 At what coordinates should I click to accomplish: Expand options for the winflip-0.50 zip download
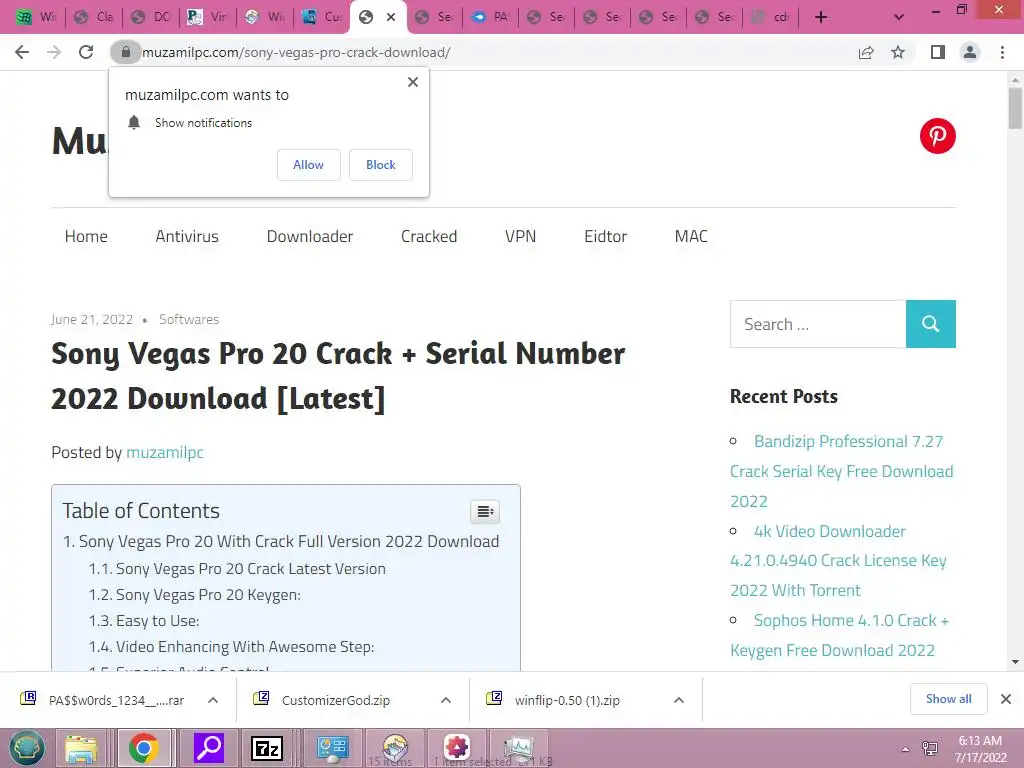click(679, 700)
